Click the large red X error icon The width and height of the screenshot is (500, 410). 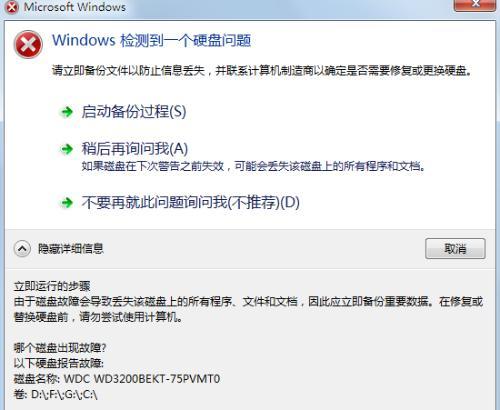point(28,44)
